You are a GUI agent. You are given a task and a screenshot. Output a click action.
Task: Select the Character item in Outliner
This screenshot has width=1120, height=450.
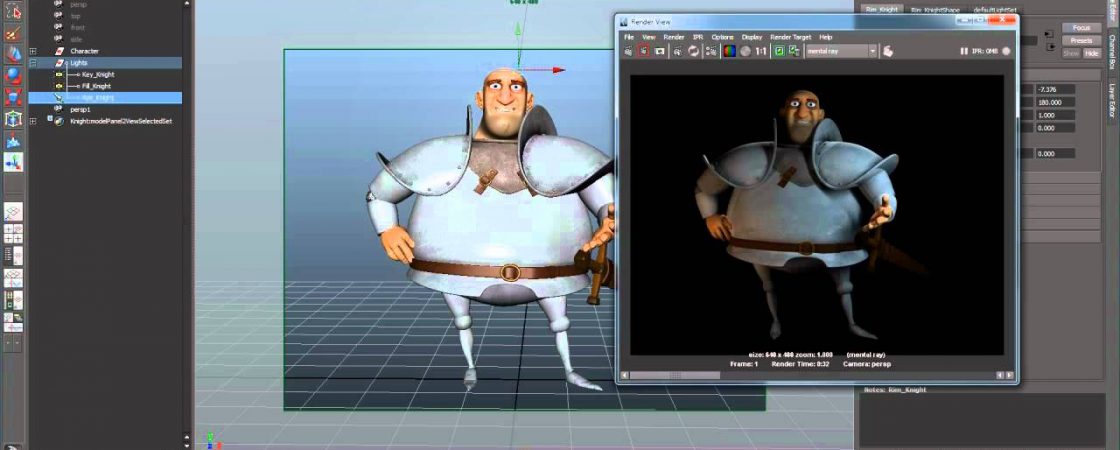tap(84, 51)
